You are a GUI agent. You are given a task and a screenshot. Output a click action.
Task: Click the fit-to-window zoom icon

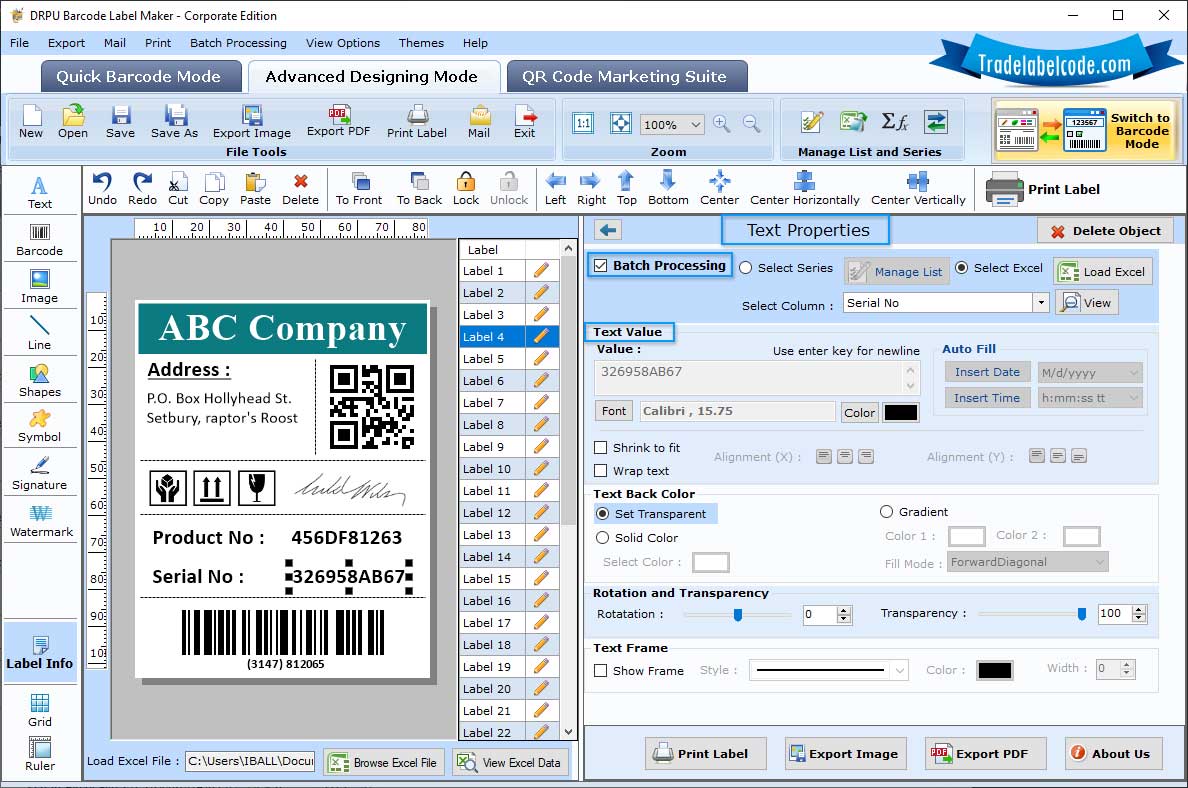[x=621, y=124]
